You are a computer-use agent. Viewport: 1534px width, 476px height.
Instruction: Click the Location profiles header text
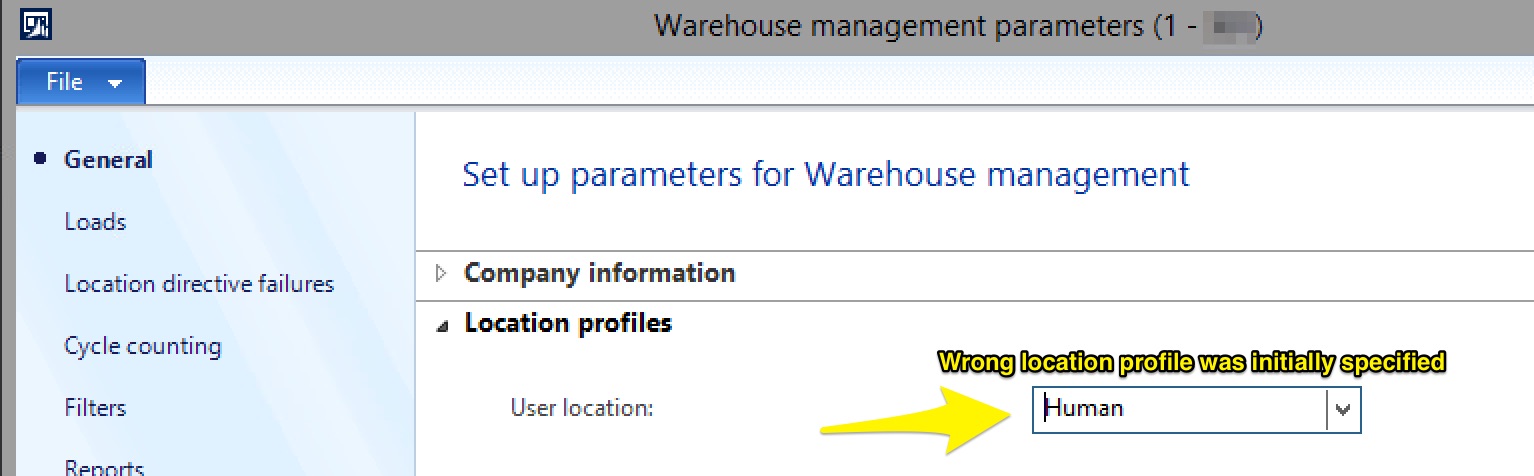point(568,323)
